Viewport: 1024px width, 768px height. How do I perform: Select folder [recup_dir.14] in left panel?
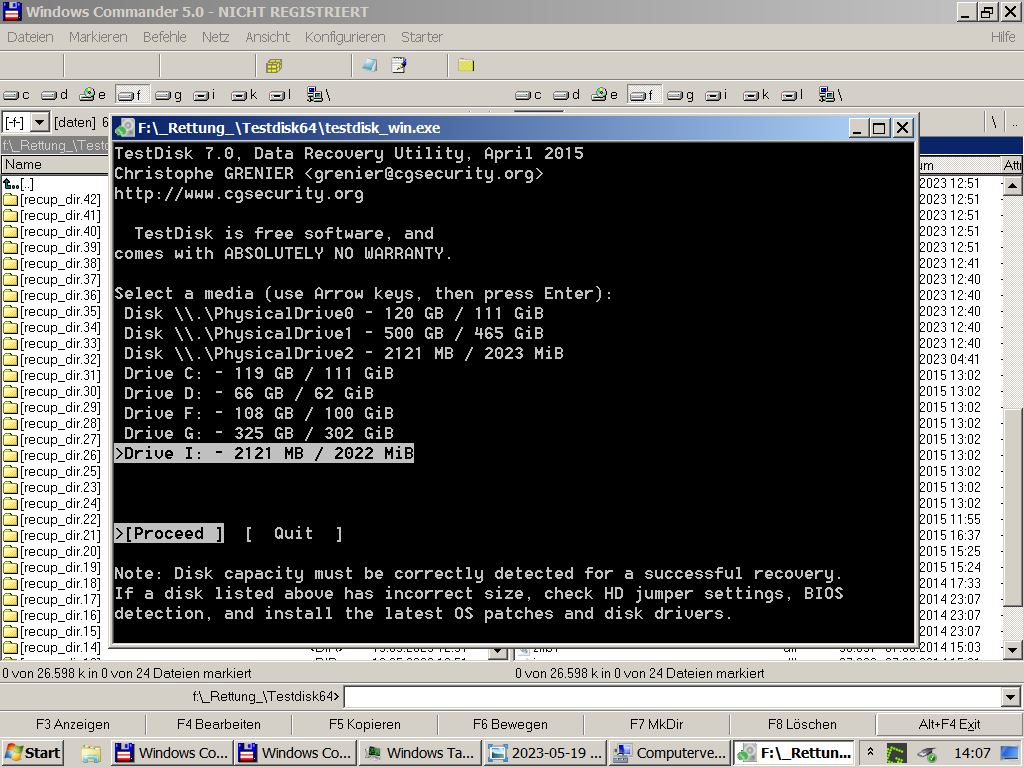click(52, 648)
